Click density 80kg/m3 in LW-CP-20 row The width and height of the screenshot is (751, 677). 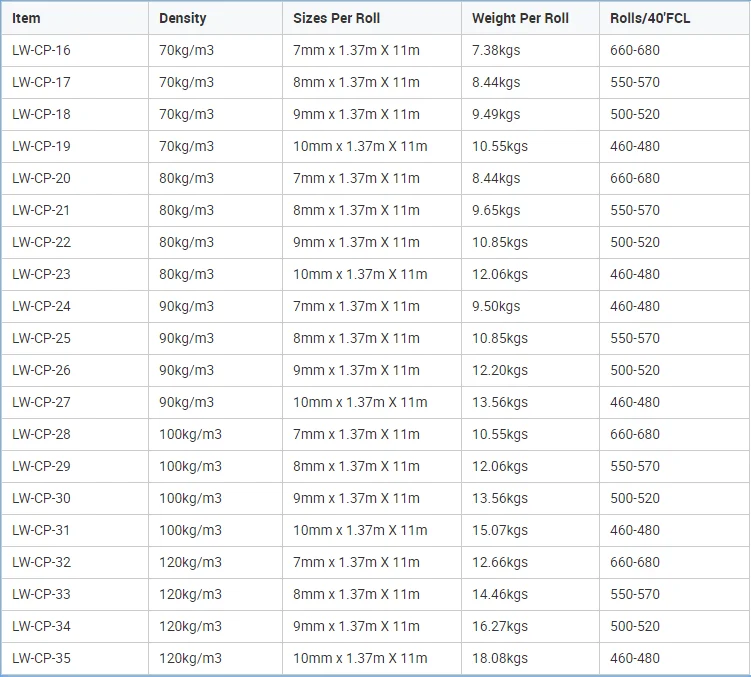coord(186,178)
